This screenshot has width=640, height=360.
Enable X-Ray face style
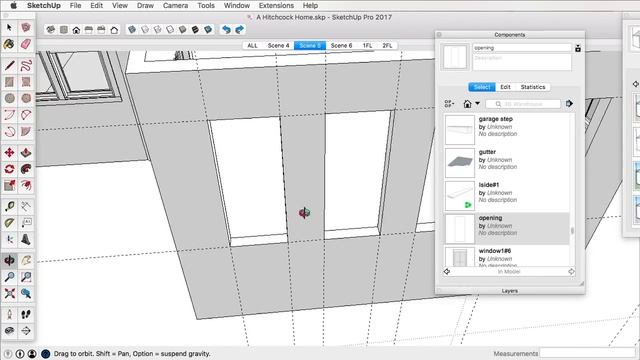coord(132,30)
